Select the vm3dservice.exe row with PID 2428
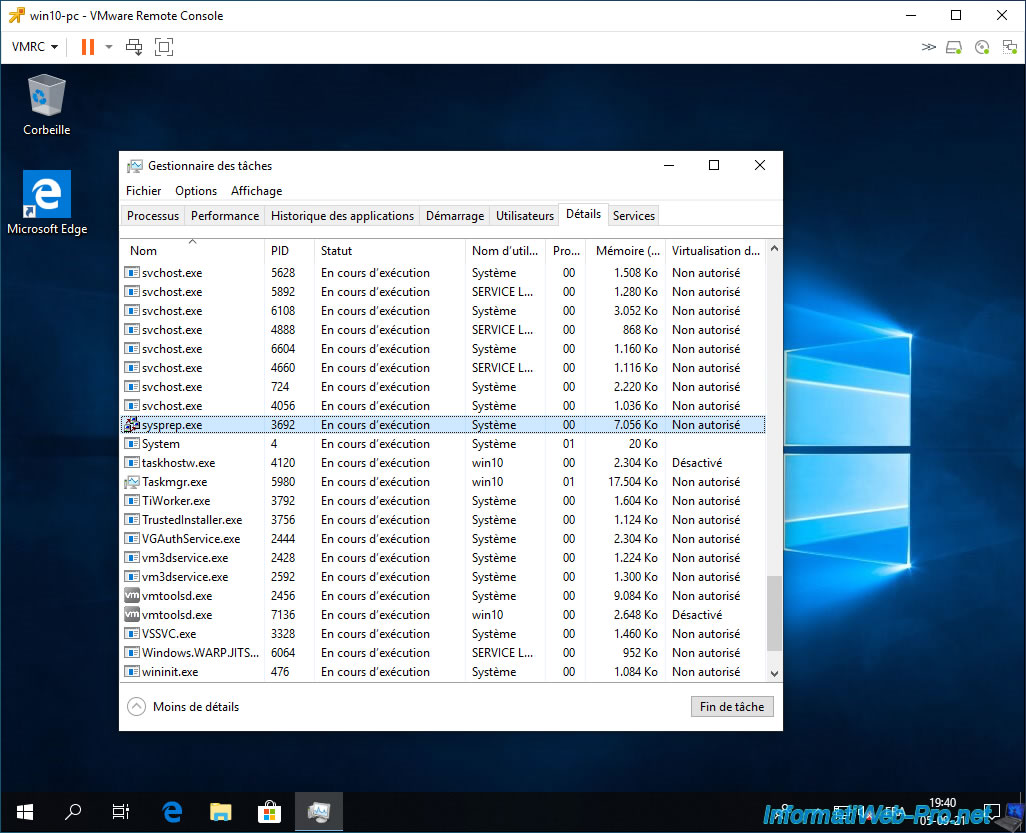The width and height of the screenshot is (1026, 833). [x=443, y=558]
